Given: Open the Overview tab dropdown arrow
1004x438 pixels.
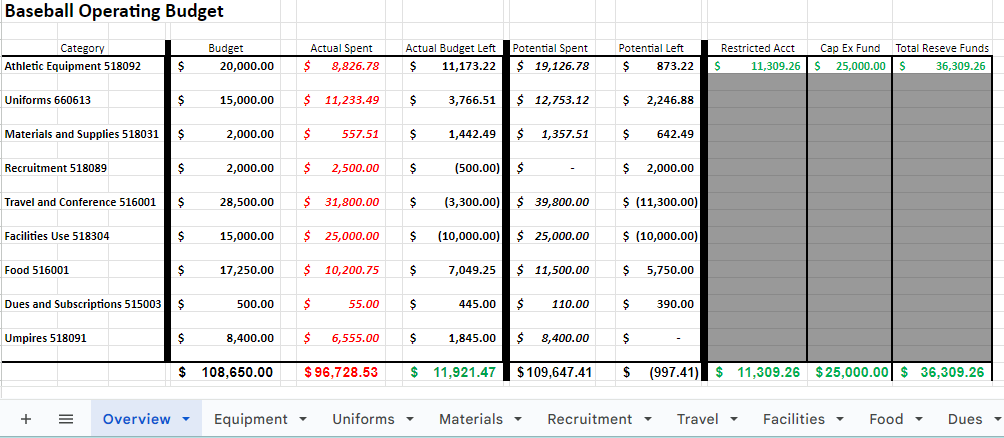Looking at the screenshot, I should click(186, 419).
